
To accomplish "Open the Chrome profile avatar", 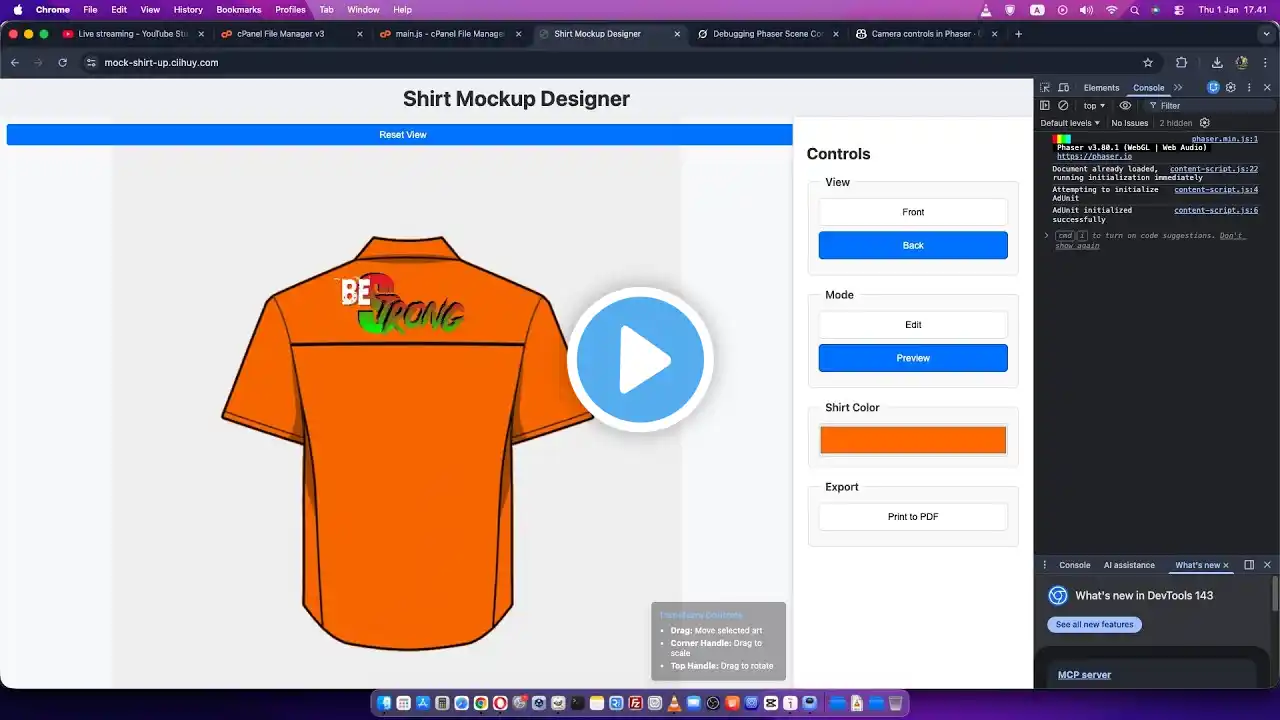I will pos(1242,62).
